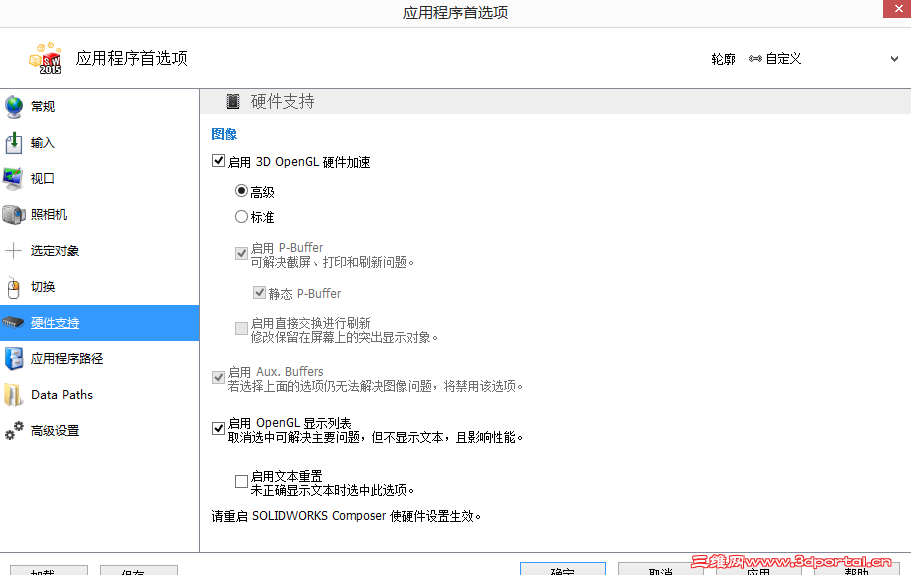Click the Application Paths icon
Screen dimensions: 911x575
coord(14,358)
